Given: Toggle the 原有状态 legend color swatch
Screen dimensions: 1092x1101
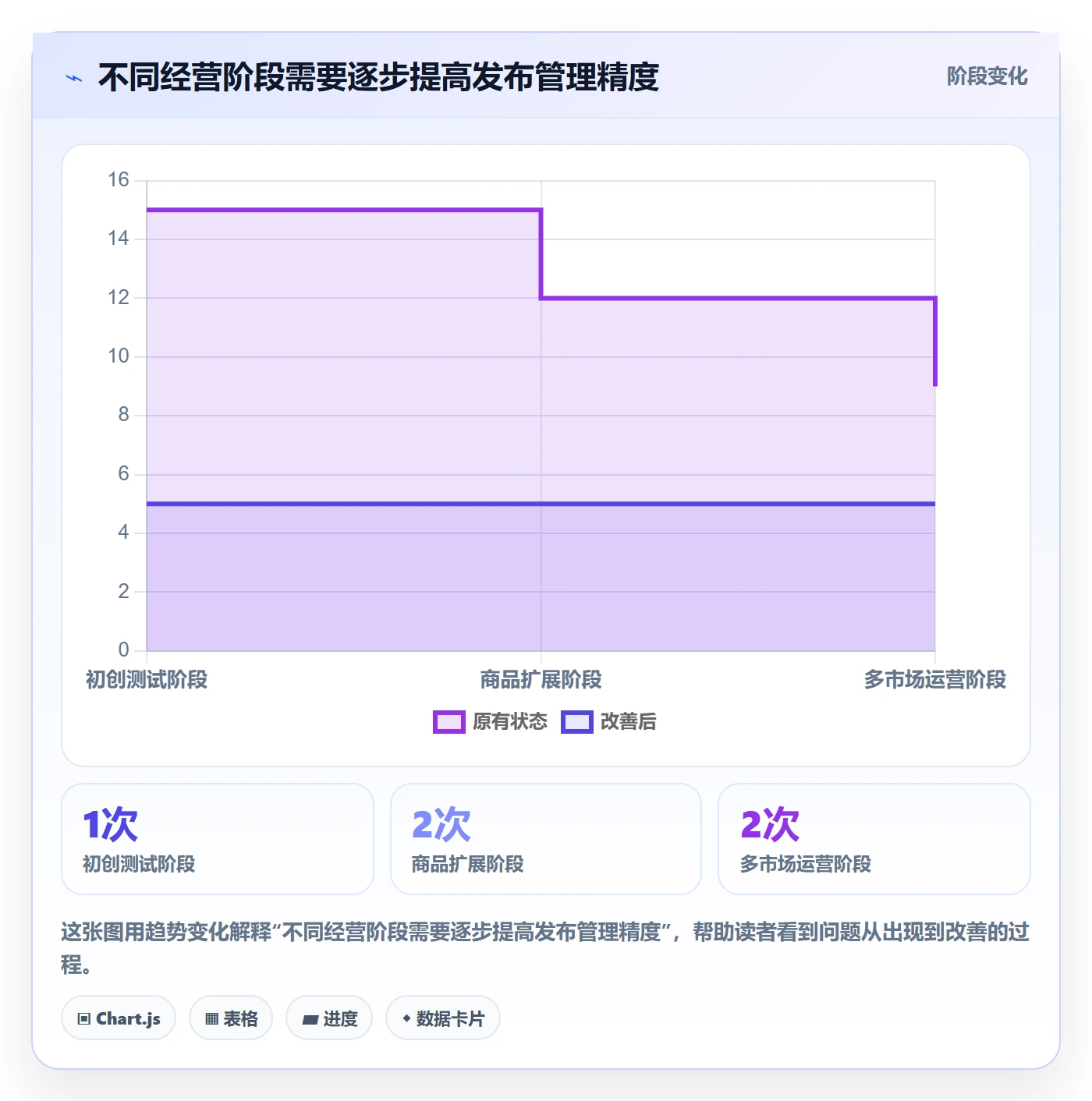Looking at the screenshot, I should pos(448,722).
